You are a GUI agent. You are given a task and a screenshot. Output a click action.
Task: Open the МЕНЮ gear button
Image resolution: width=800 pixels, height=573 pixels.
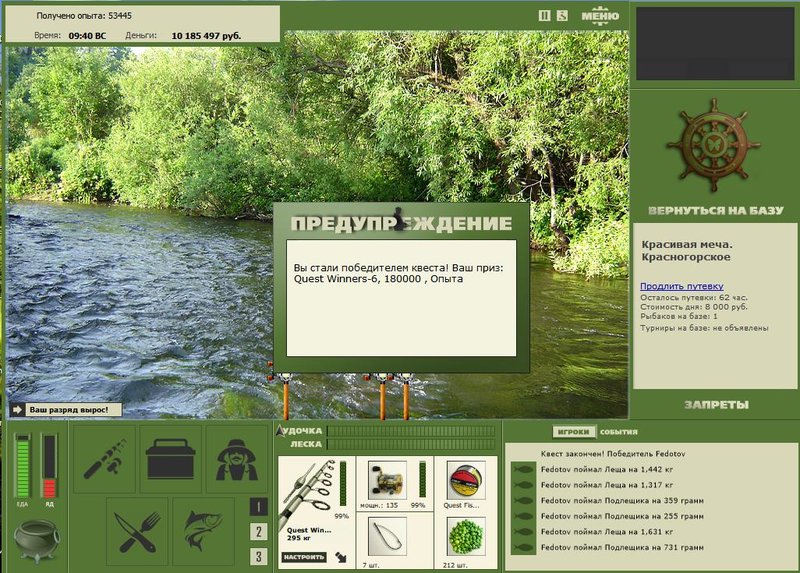600,16
